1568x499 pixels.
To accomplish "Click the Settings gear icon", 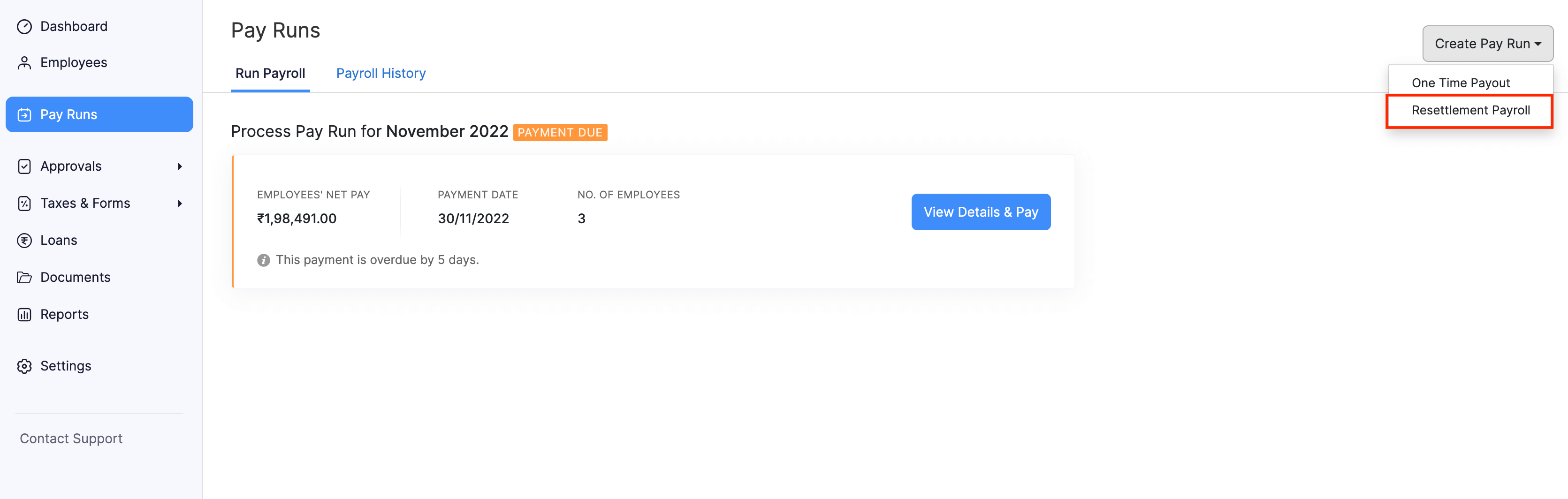I will coord(24,366).
